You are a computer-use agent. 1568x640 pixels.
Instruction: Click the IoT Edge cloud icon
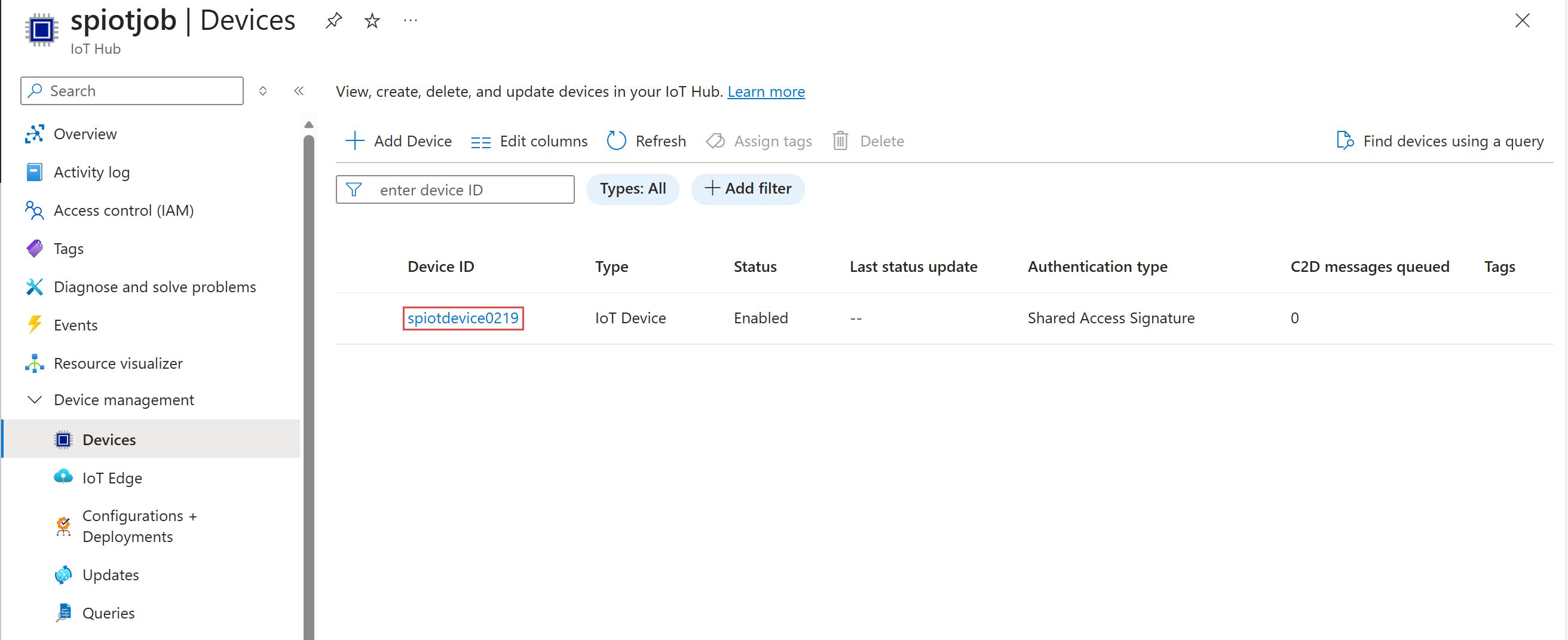click(x=63, y=477)
